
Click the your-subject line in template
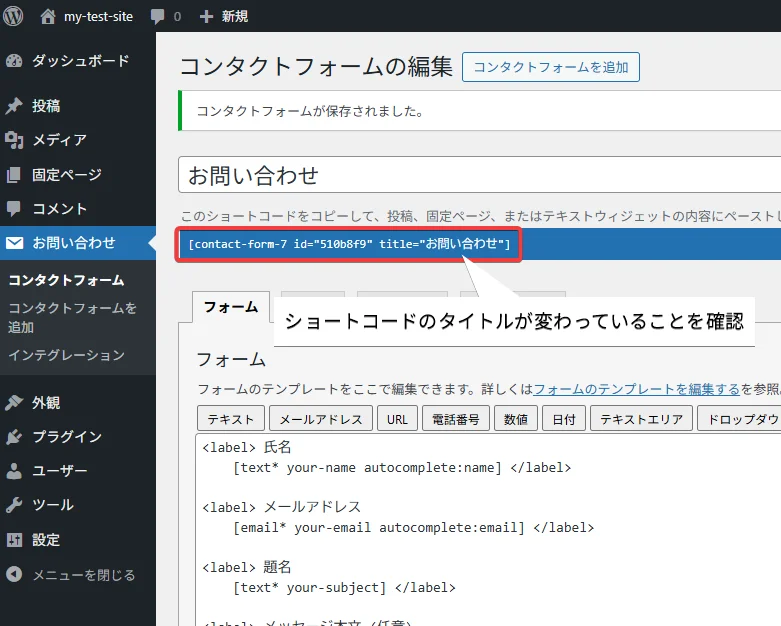(x=344, y=588)
